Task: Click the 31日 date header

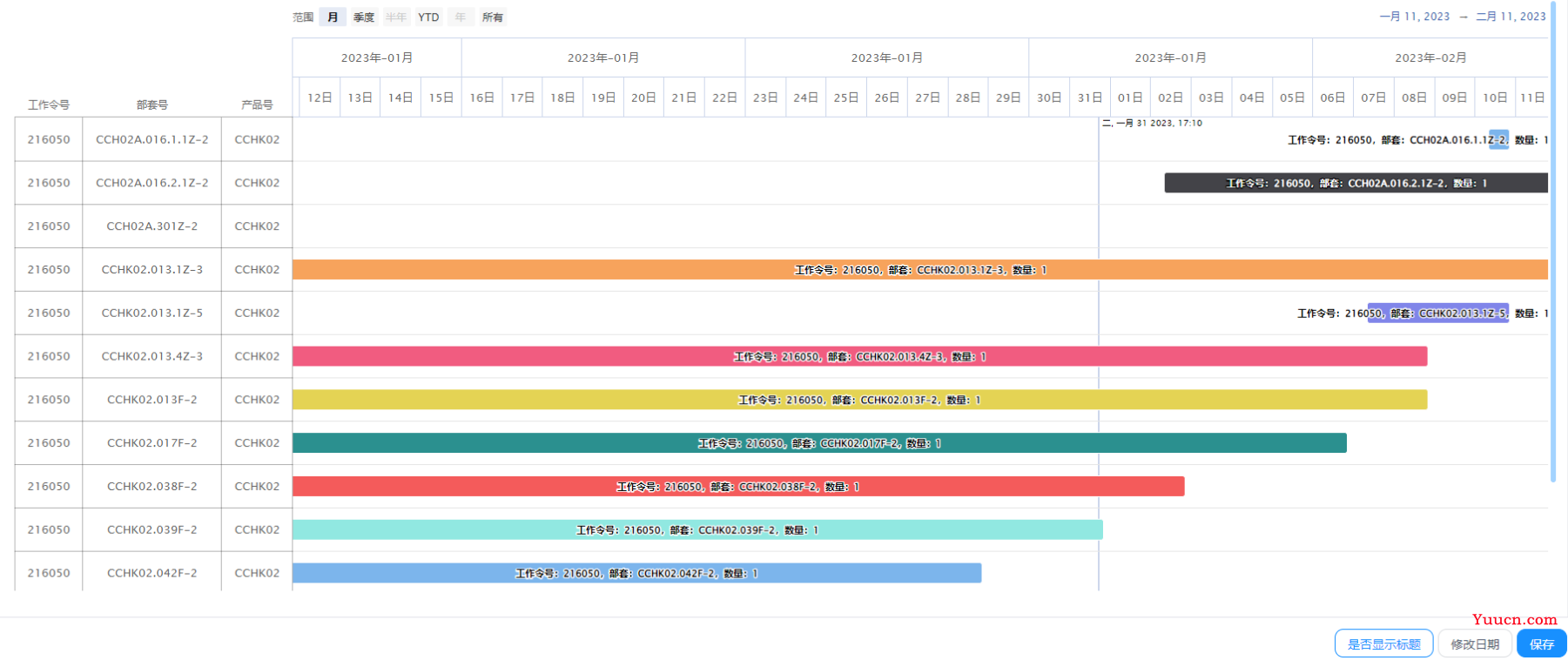Action: [1090, 98]
